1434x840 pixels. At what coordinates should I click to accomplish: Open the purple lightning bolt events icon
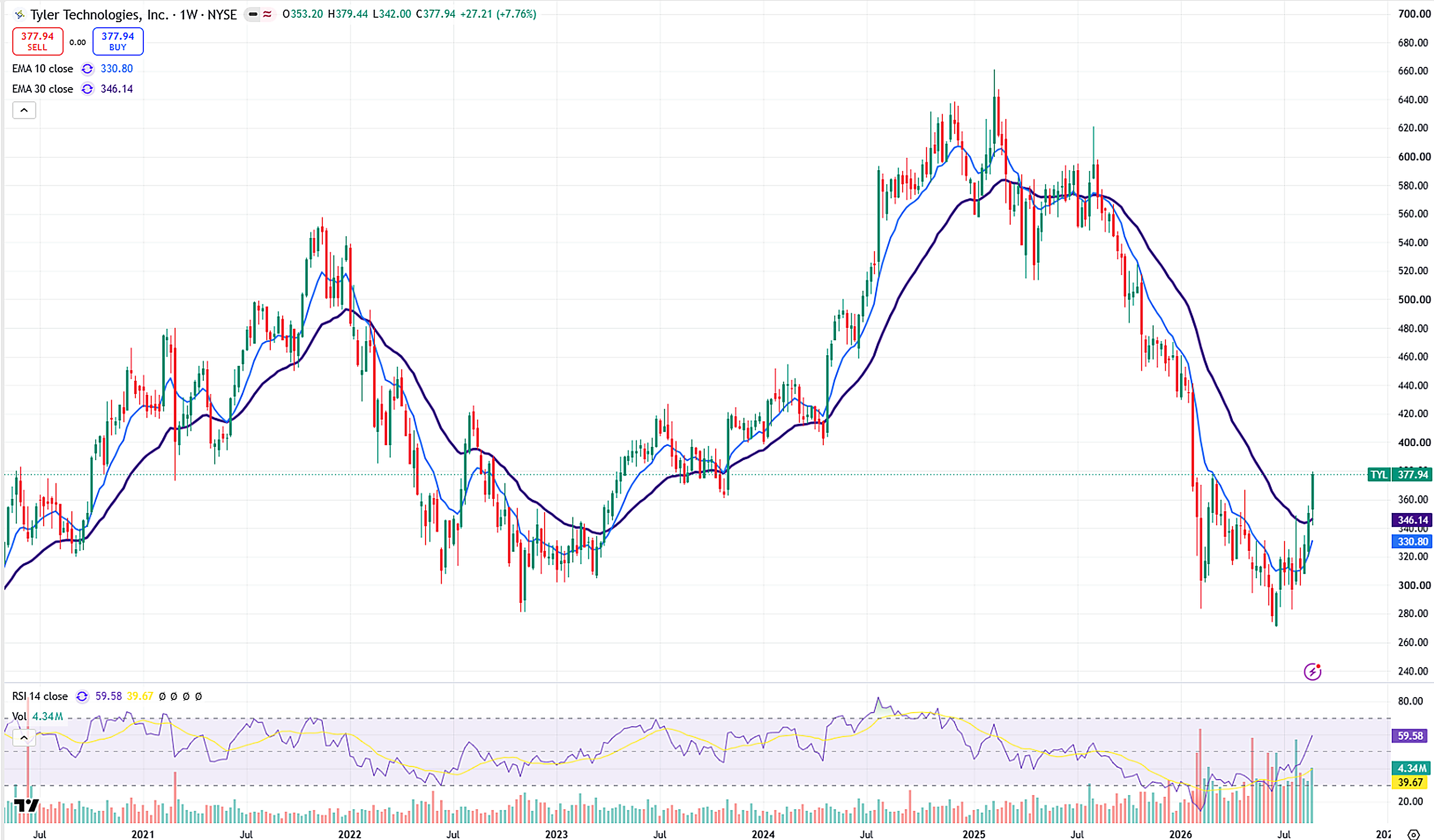click(x=1312, y=672)
